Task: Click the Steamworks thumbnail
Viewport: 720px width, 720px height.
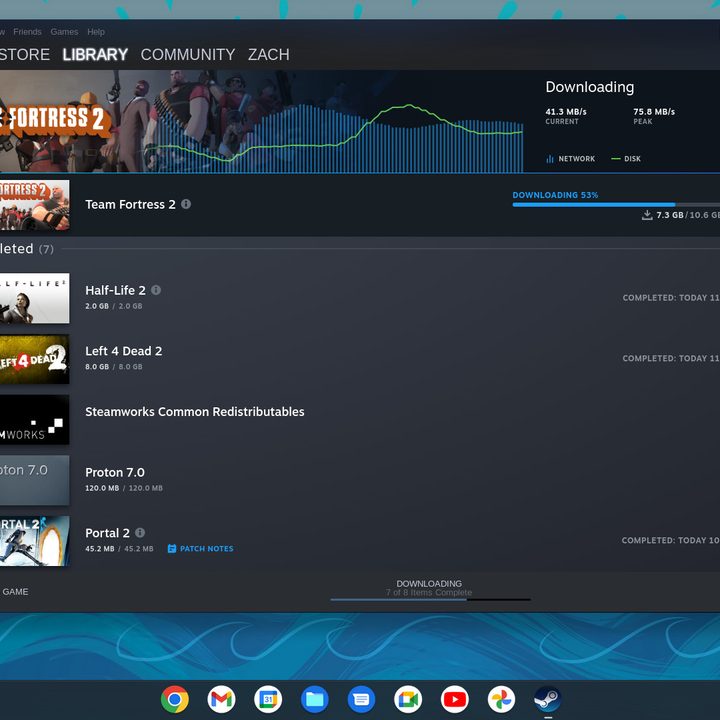Action: click(x=34, y=420)
